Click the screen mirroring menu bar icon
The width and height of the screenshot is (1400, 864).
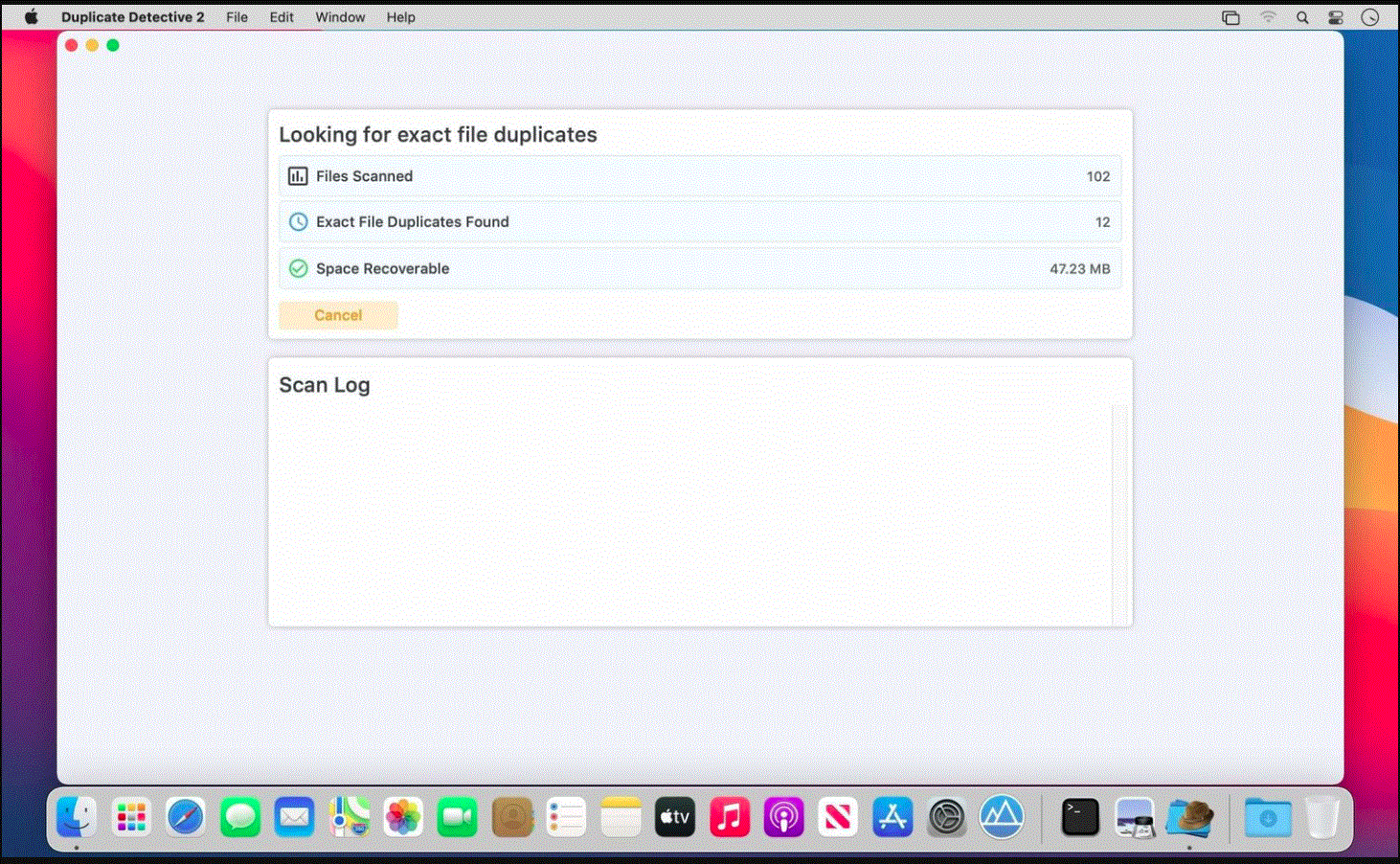pyautogui.click(x=1231, y=17)
